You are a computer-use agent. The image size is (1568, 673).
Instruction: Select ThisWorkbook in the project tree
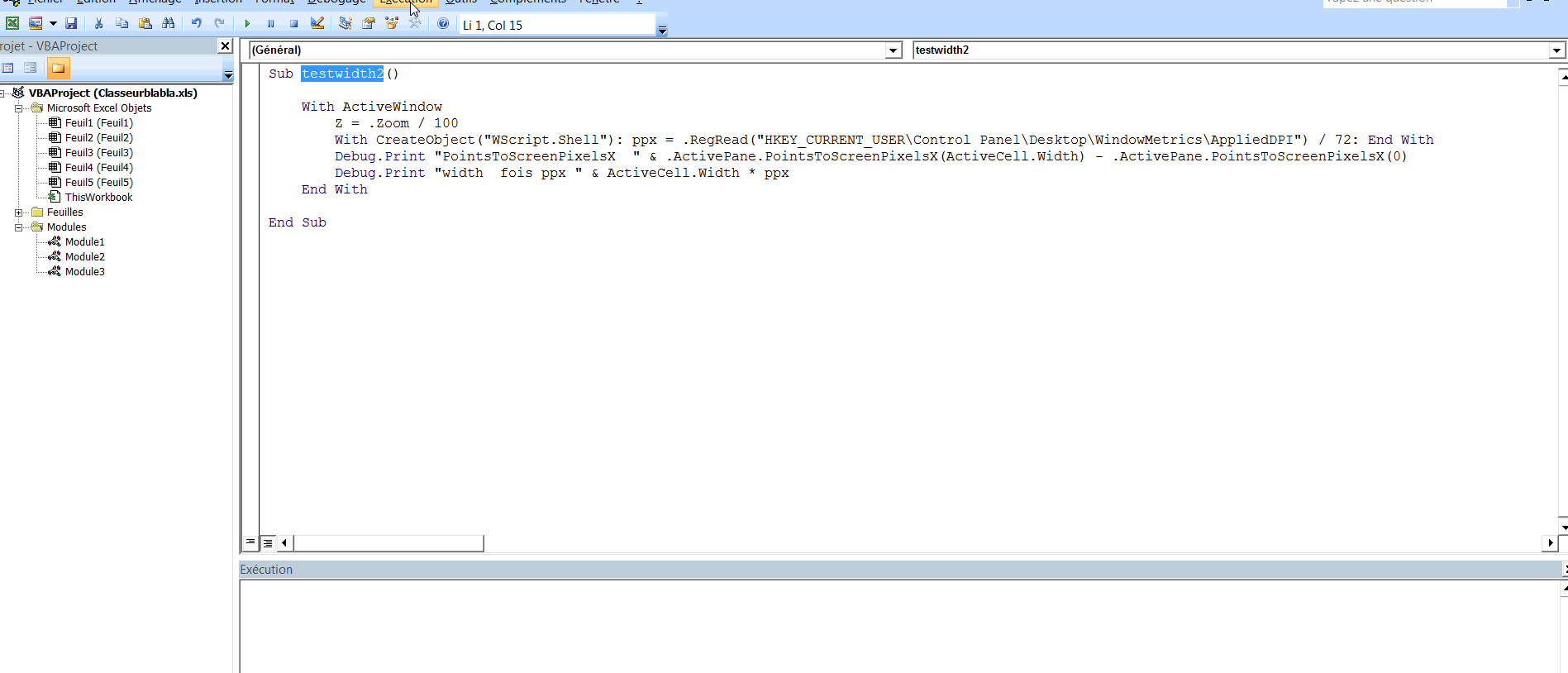pos(98,198)
